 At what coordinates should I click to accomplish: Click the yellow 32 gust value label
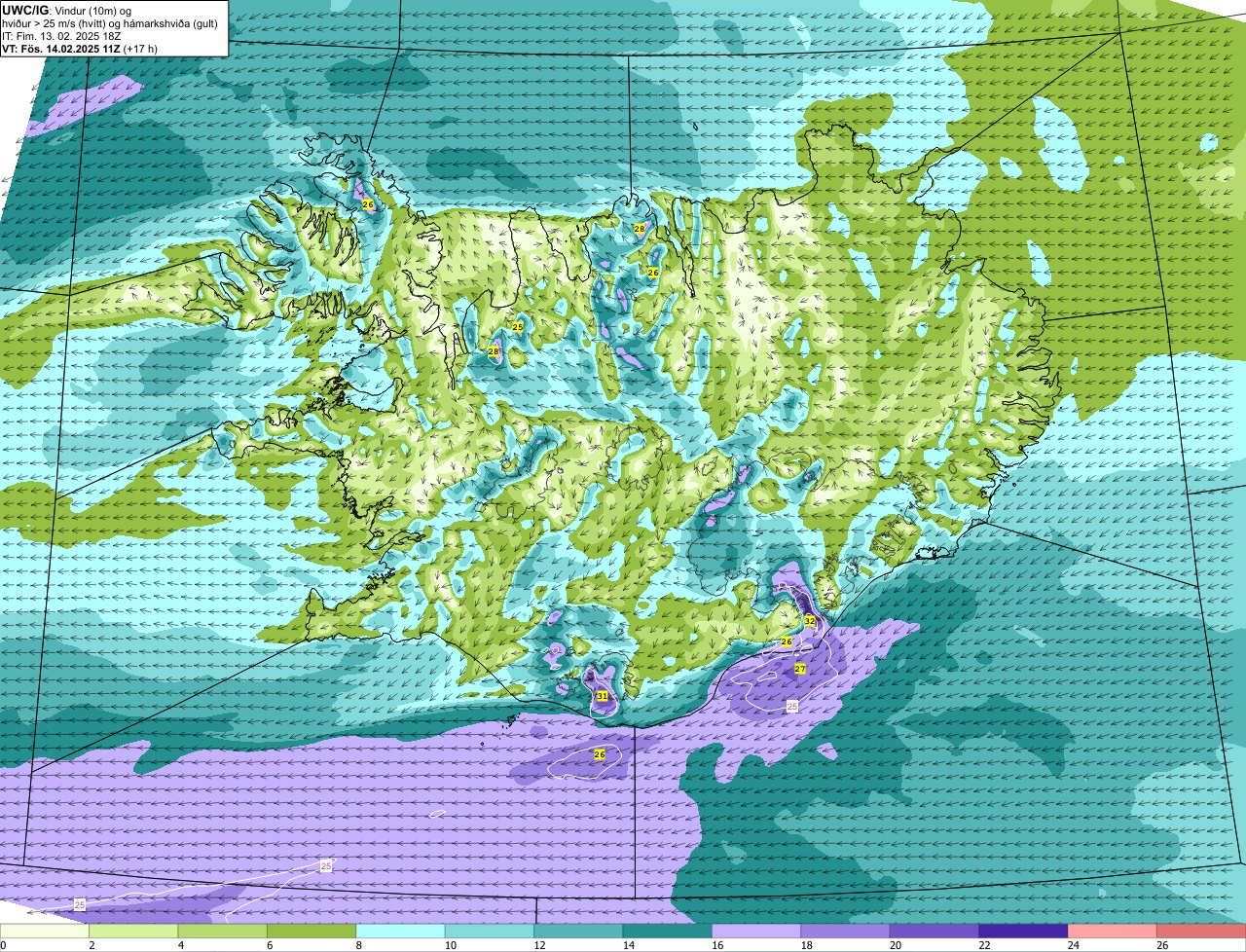(x=810, y=620)
